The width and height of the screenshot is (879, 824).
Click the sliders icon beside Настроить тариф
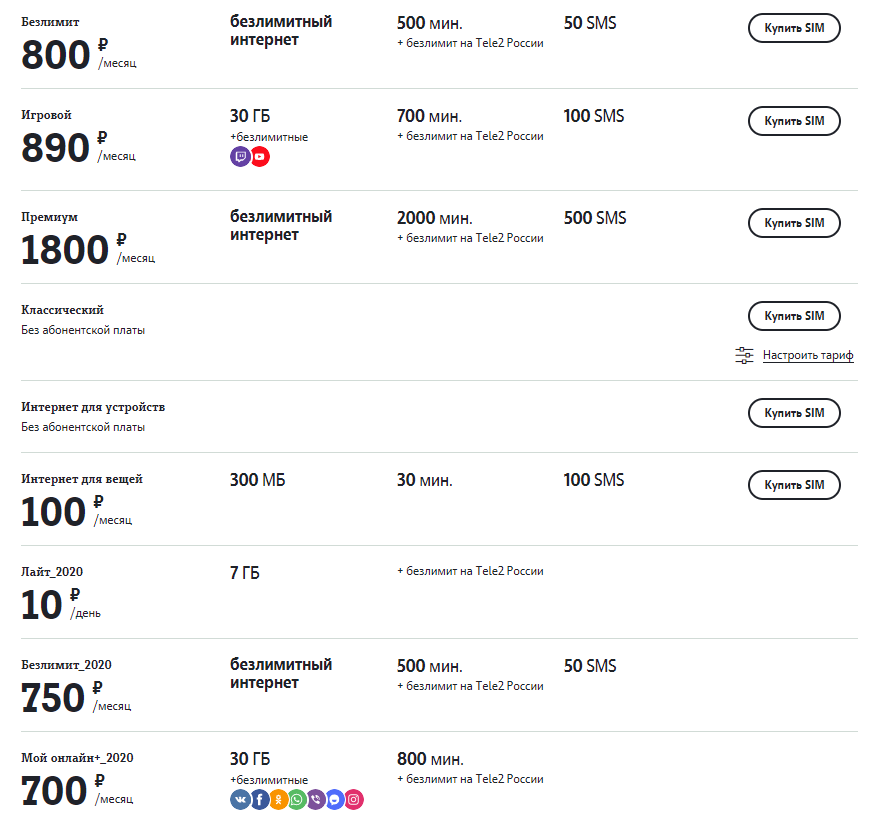(x=744, y=355)
